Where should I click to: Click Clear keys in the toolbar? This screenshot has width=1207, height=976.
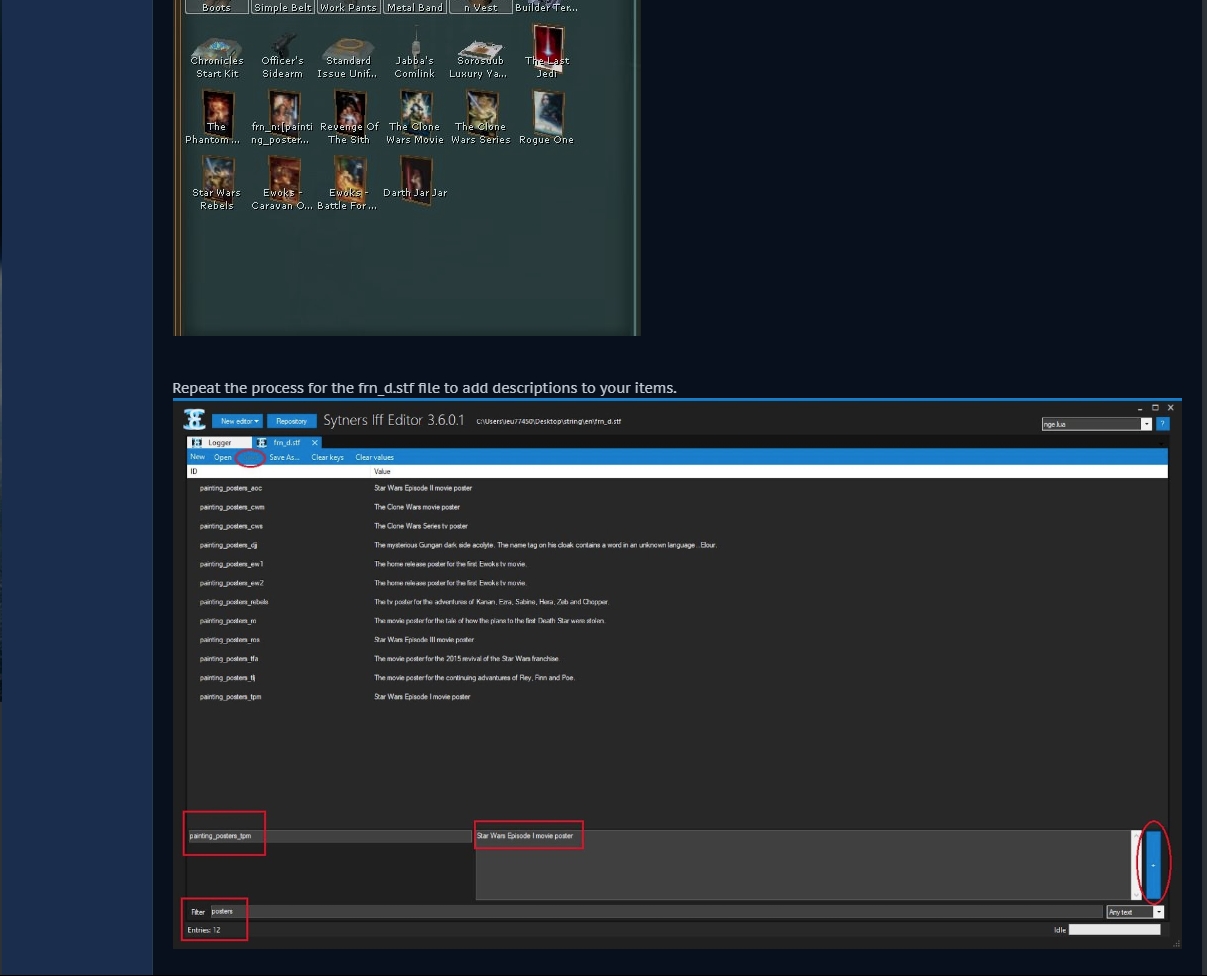click(x=327, y=457)
